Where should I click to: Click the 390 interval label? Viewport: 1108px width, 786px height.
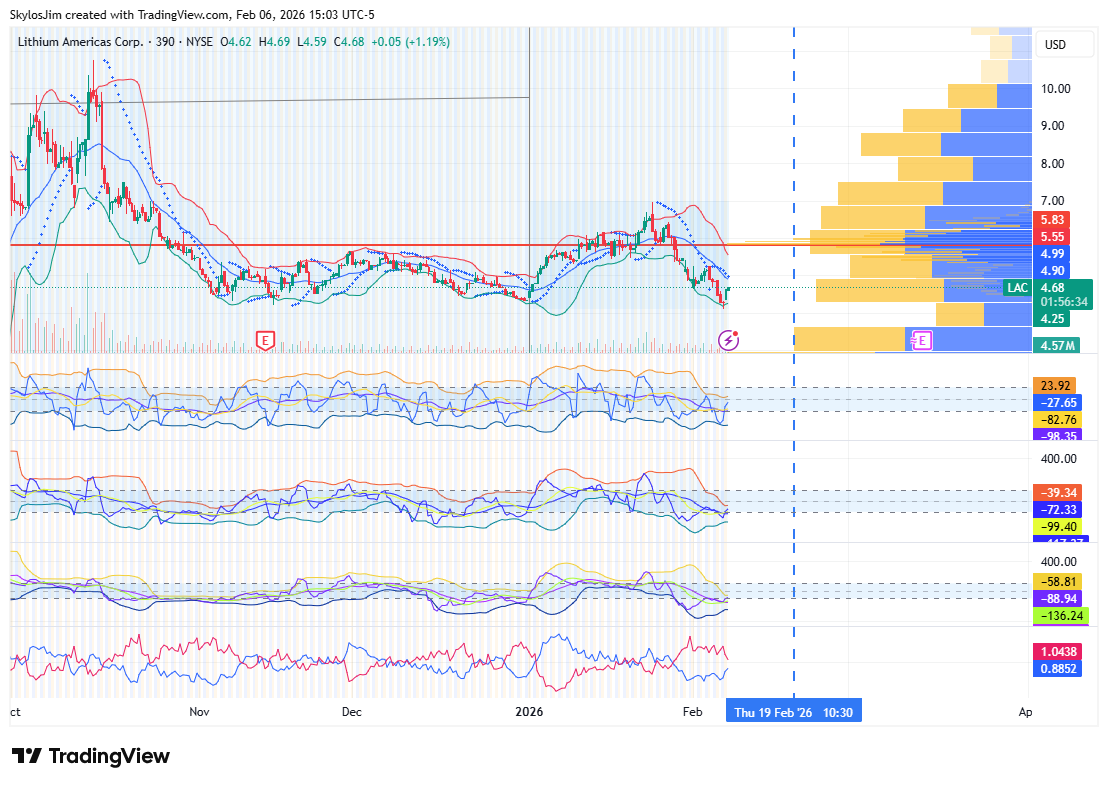point(166,42)
